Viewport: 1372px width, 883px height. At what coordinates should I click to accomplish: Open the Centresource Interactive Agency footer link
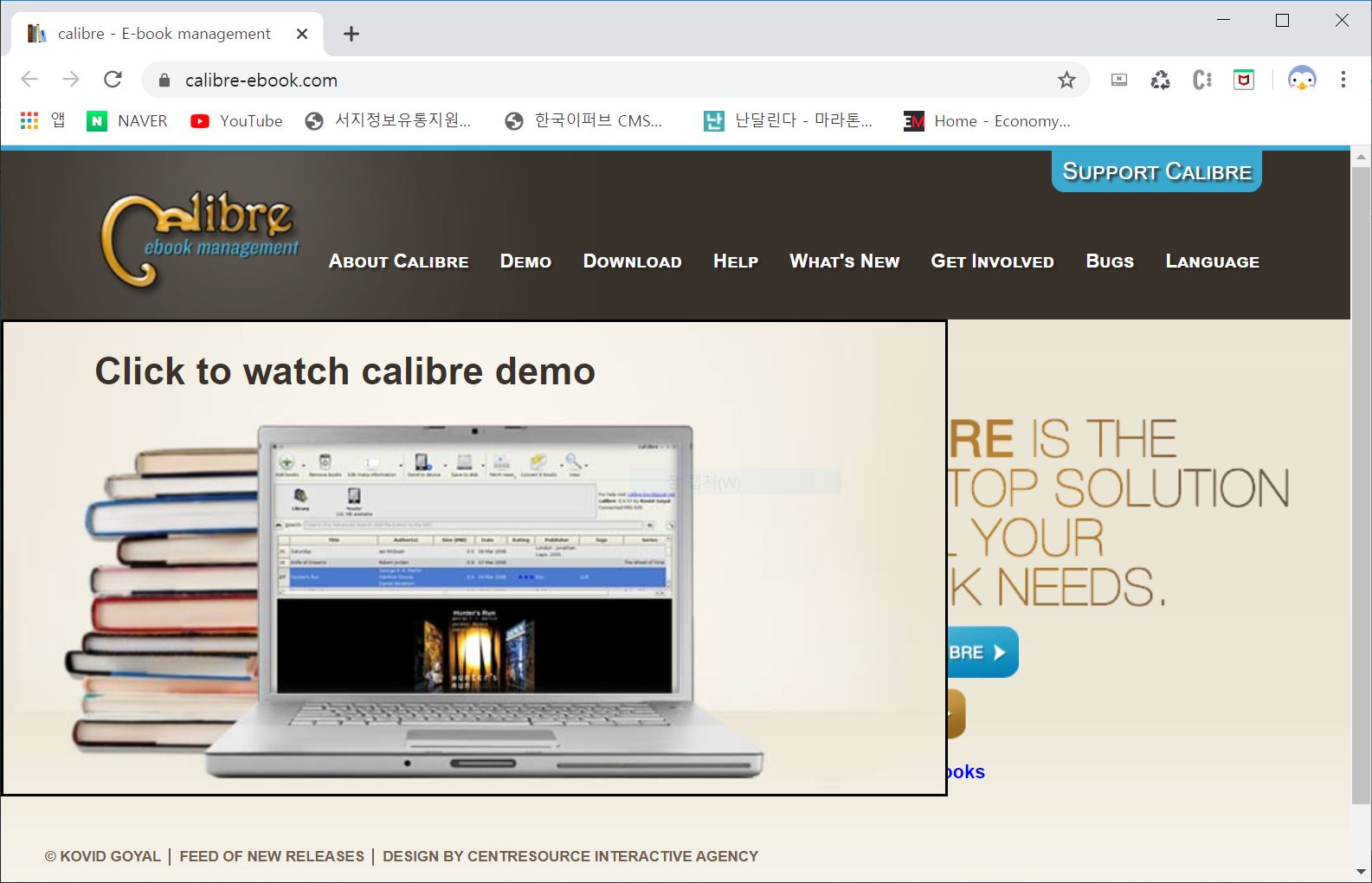tap(614, 856)
